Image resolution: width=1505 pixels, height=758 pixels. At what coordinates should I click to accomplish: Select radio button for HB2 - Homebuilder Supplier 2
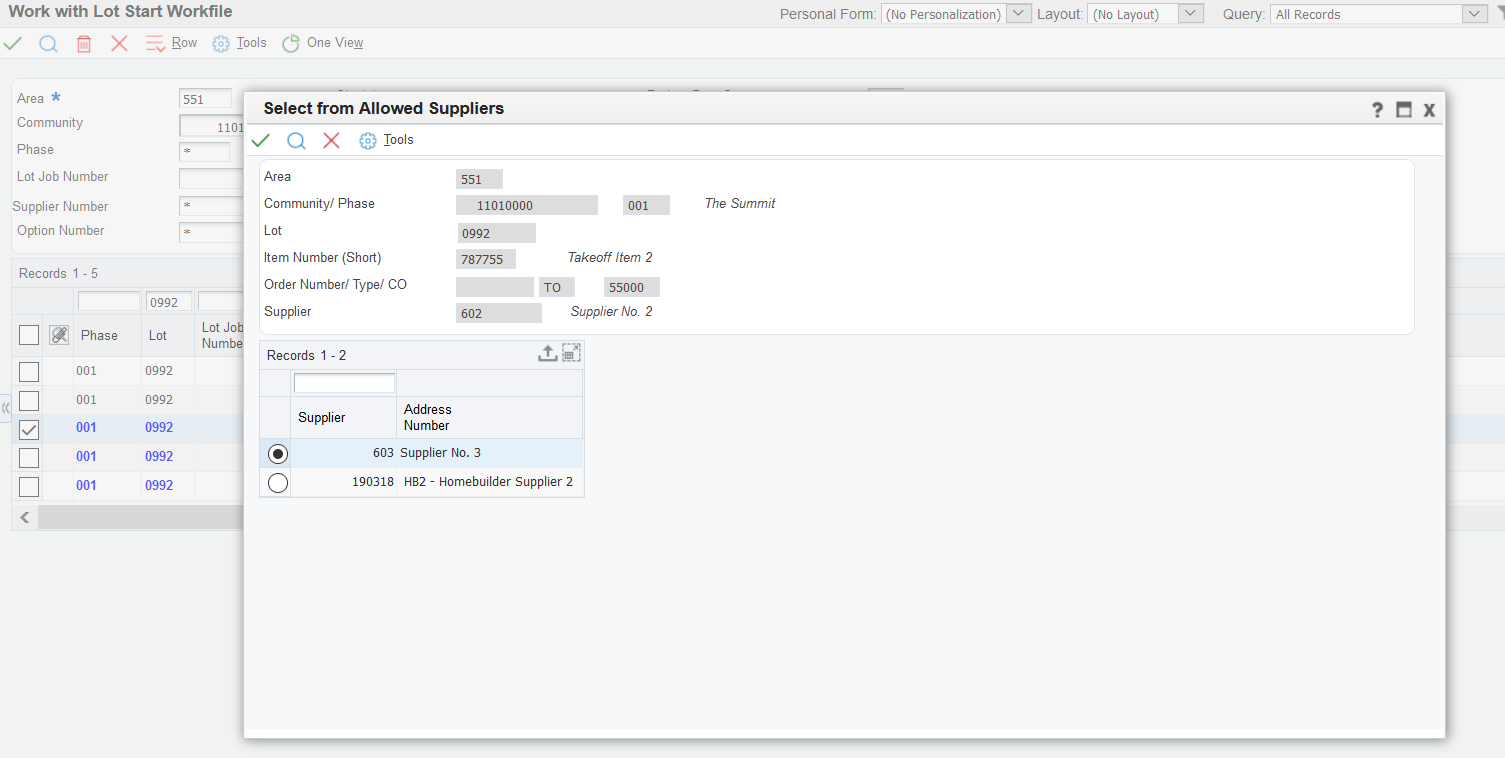click(x=278, y=483)
